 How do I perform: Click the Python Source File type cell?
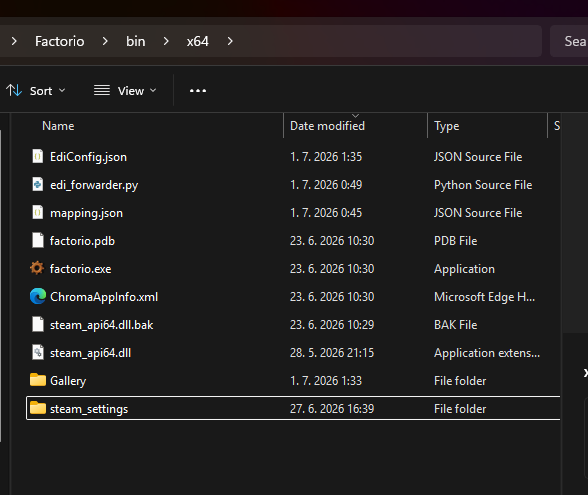click(x=483, y=185)
